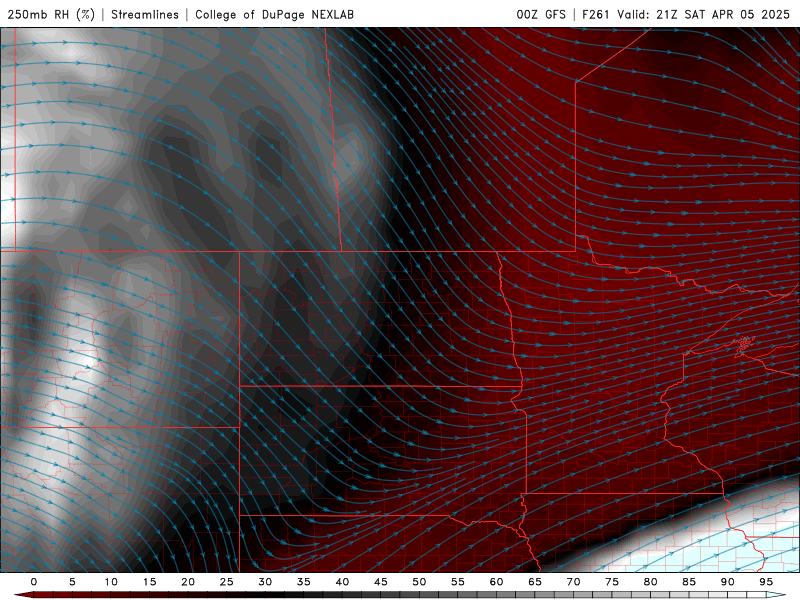
Task: Click the 'Streamlines' header label
Action: pyautogui.click(x=145, y=14)
